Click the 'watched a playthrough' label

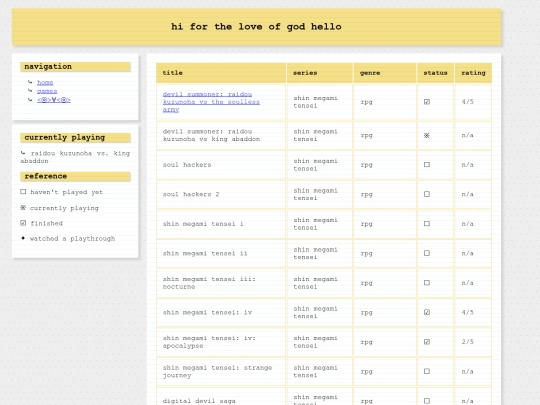click(72, 239)
